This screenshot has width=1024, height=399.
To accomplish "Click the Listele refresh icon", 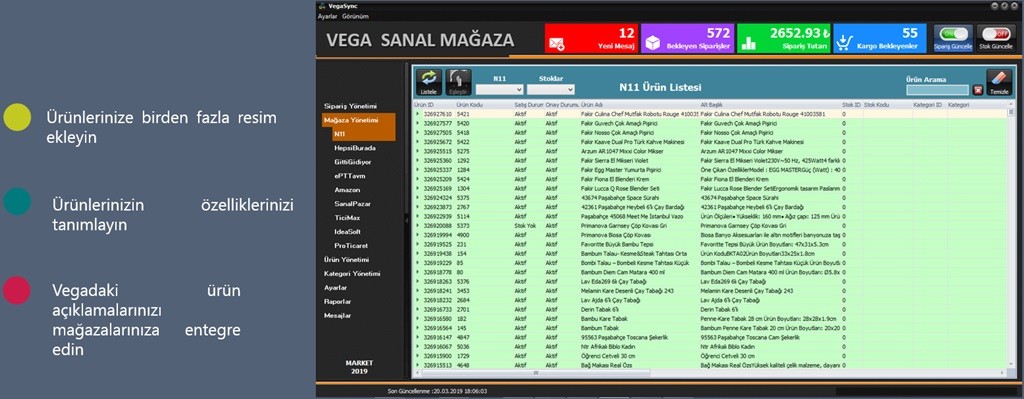I will tap(428, 82).
